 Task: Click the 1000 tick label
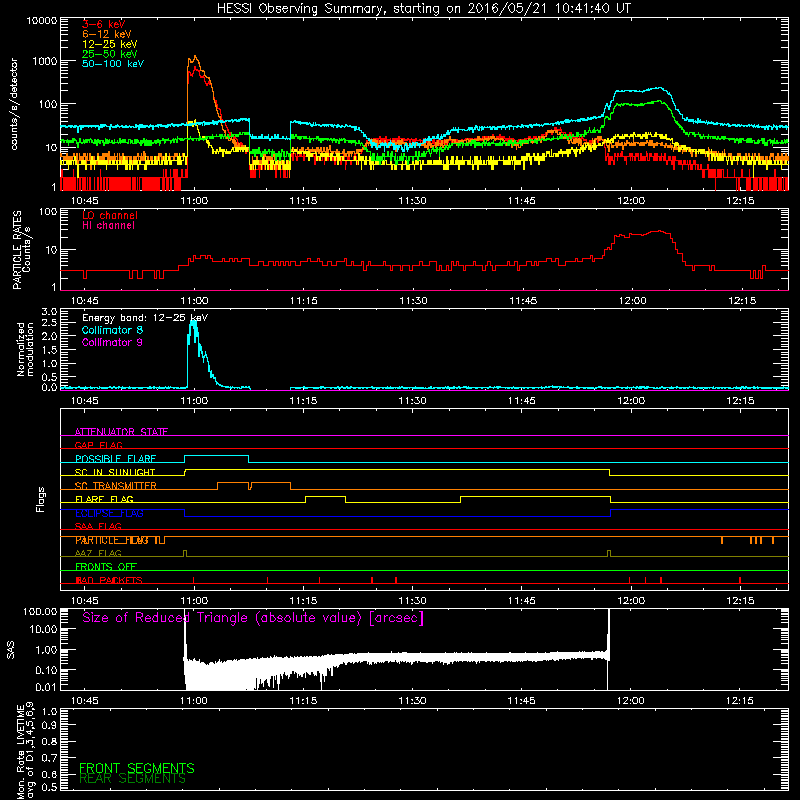tap(45, 61)
